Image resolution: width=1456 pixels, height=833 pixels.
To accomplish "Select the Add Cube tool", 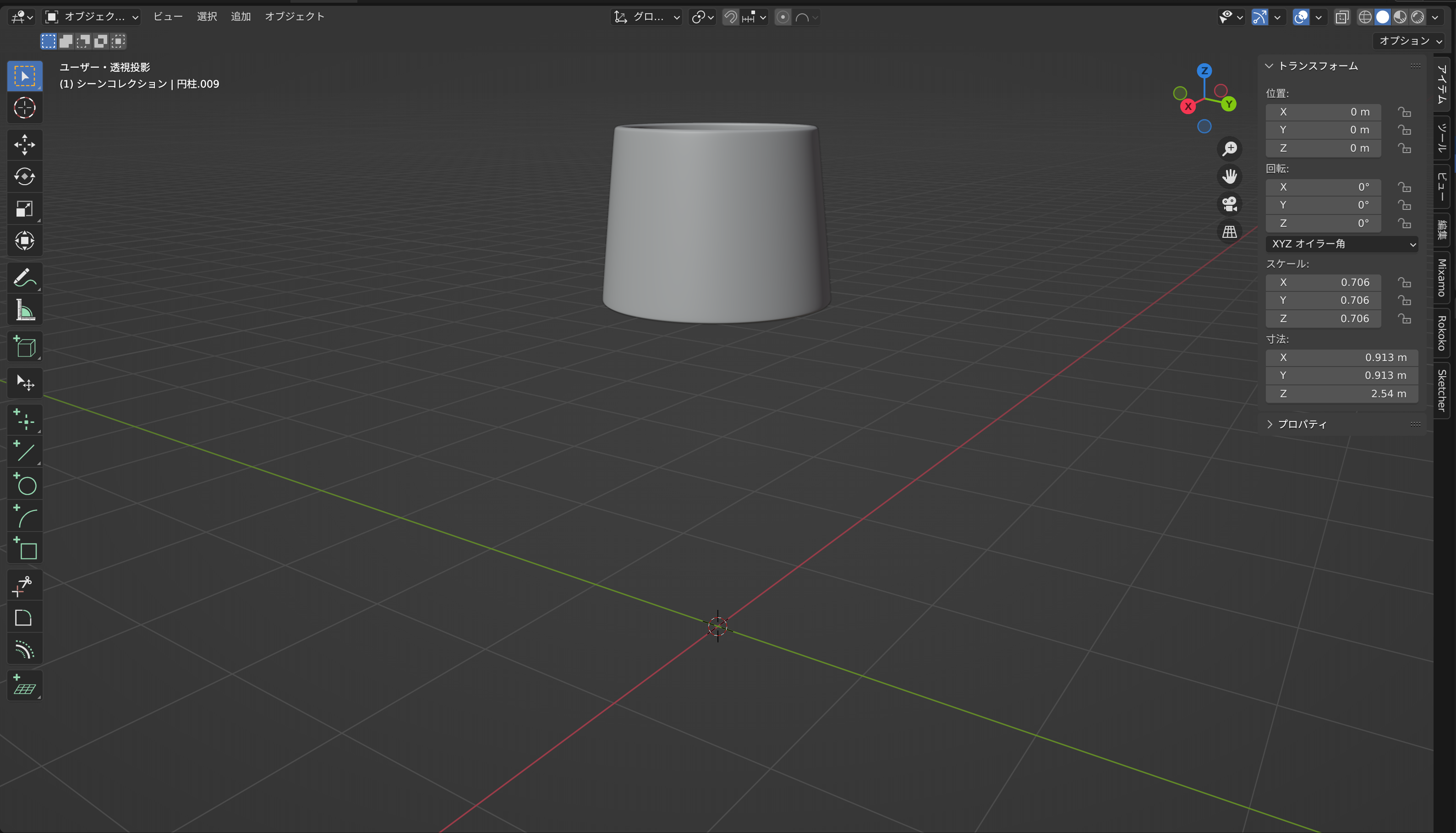I will (x=25, y=346).
